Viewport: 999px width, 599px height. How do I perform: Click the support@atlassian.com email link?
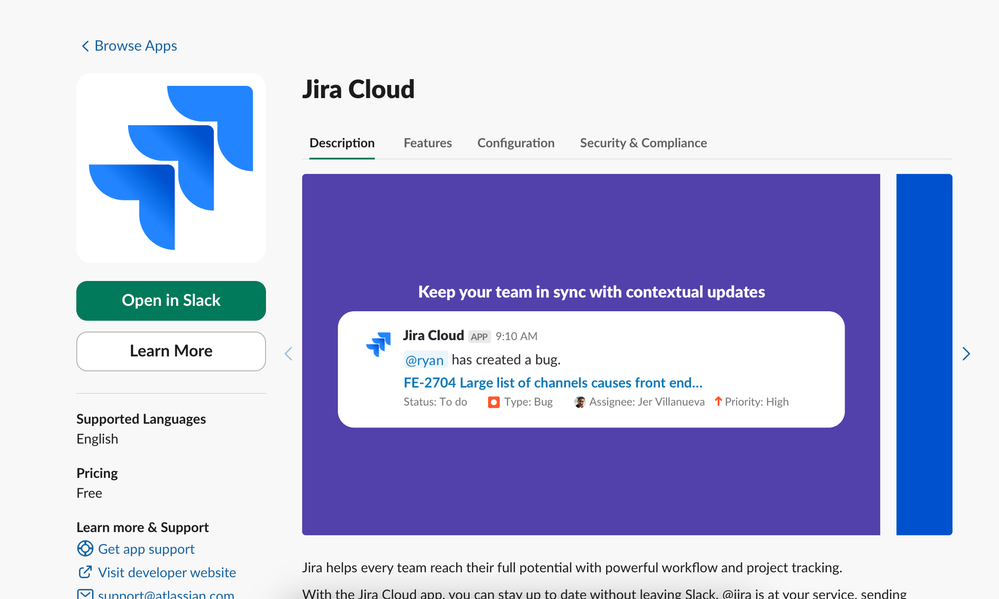tap(166, 594)
